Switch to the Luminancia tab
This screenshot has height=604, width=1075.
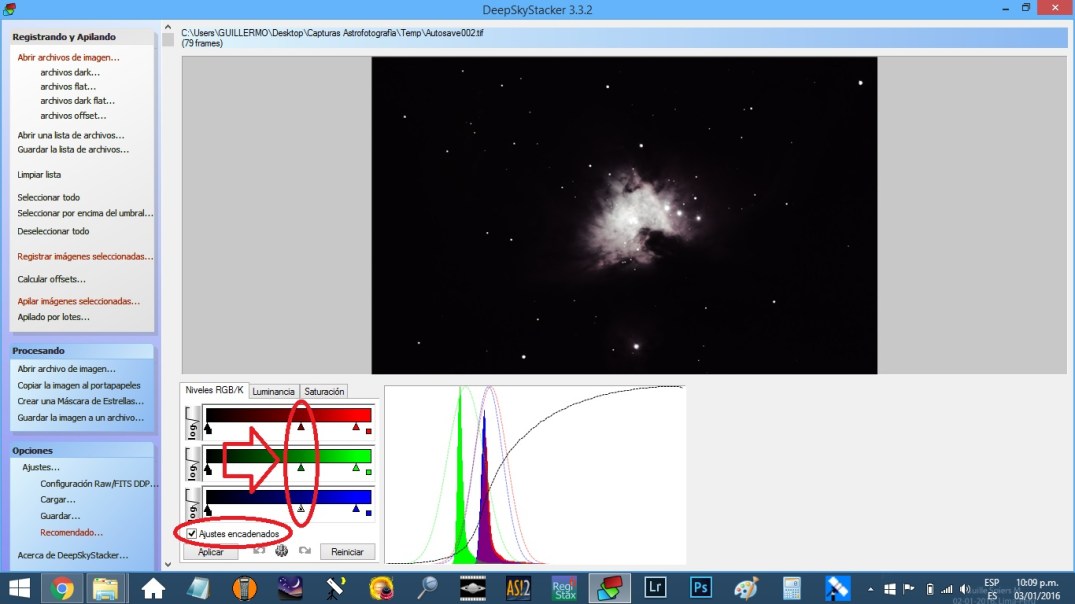click(x=273, y=391)
